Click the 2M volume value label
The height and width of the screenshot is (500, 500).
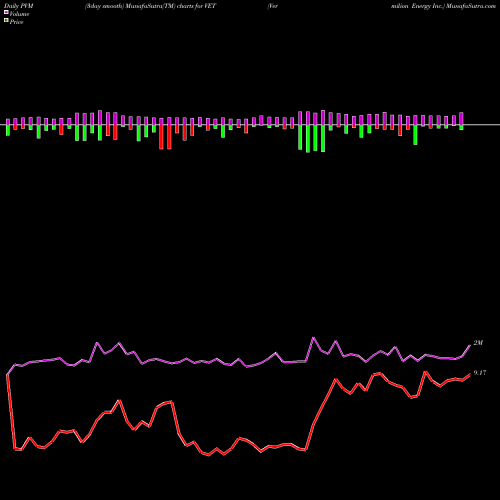[478, 343]
